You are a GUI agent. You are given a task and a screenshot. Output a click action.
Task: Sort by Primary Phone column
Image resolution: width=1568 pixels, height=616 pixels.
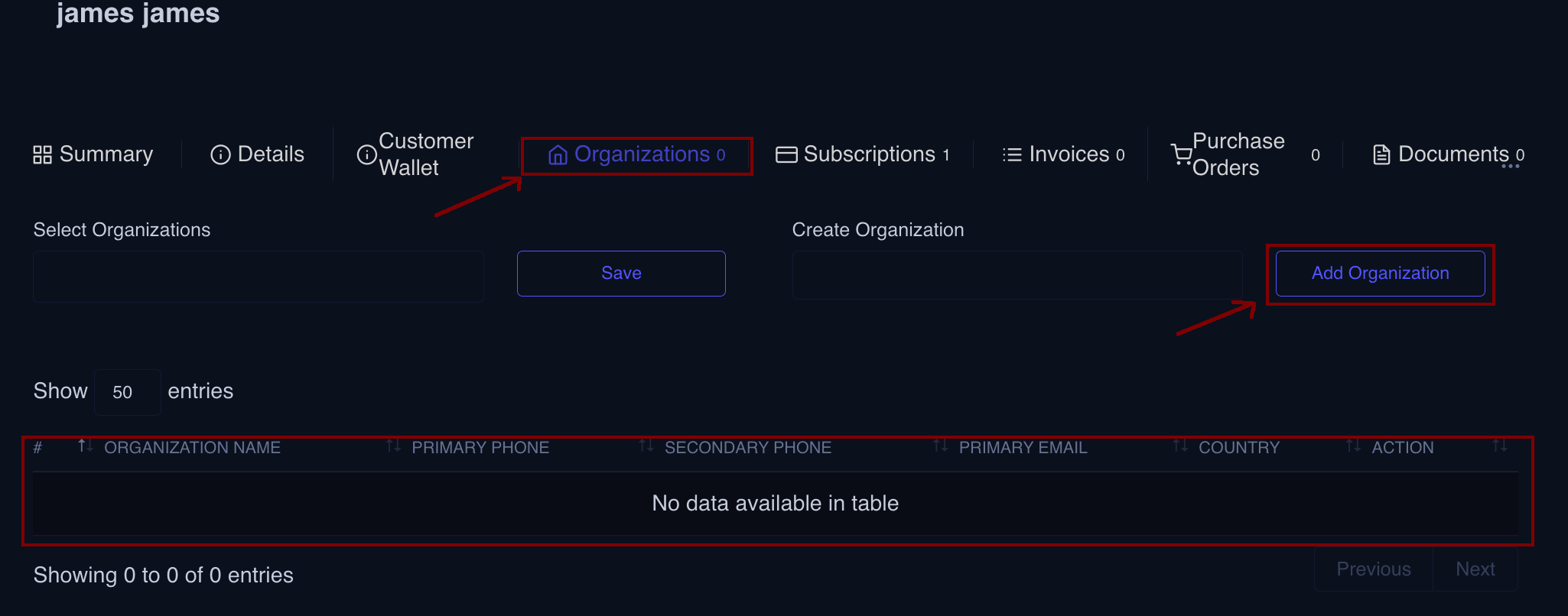coord(480,448)
